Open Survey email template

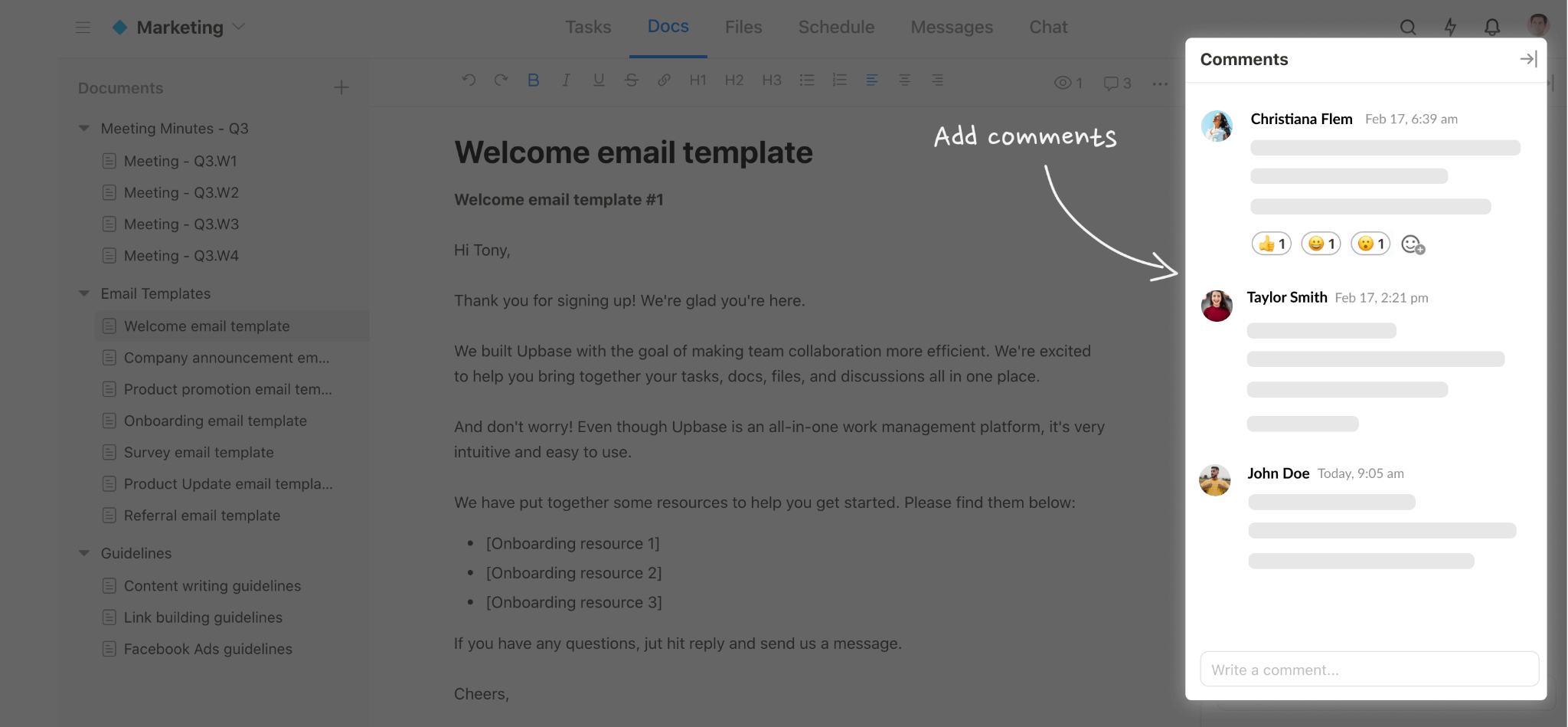pos(198,452)
